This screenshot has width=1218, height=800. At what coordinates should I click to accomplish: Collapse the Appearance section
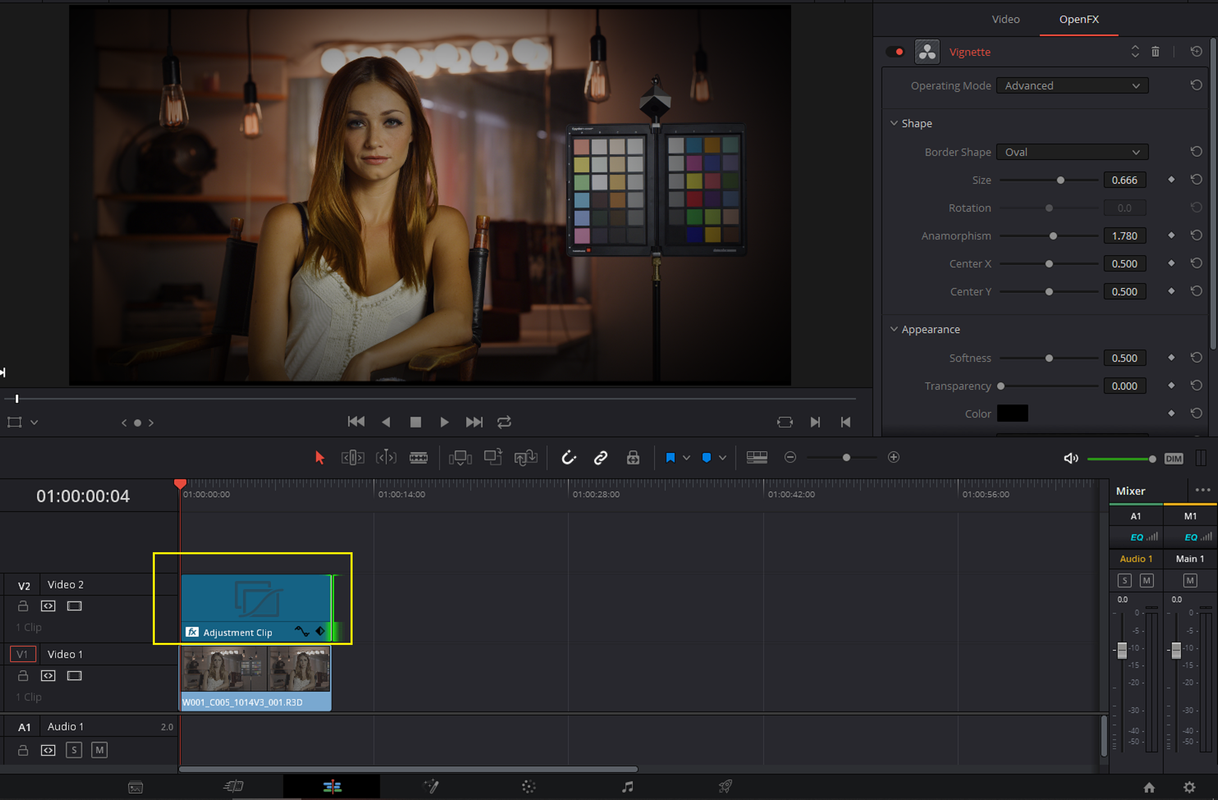[894, 329]
